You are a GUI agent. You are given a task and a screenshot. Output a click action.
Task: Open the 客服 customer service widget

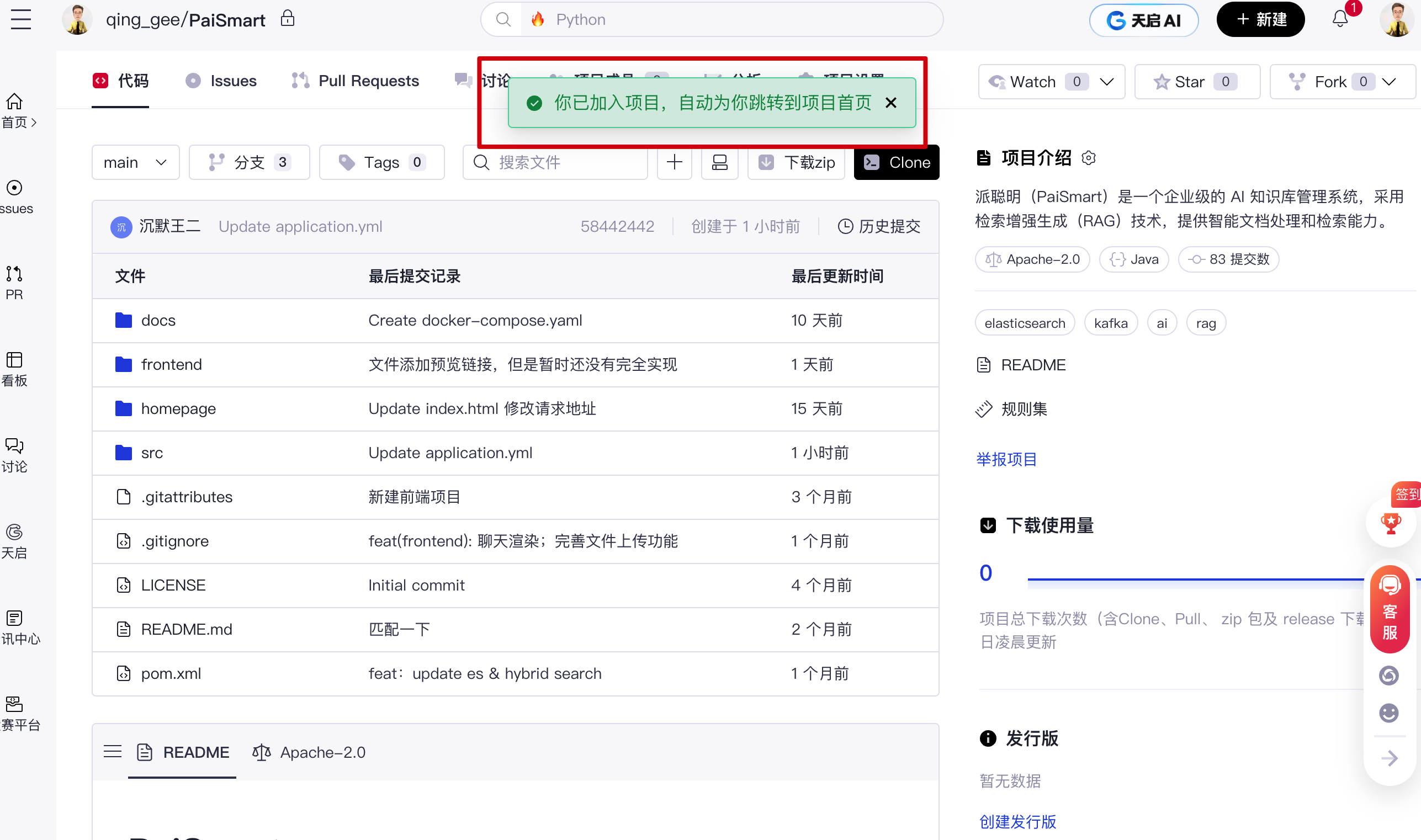coord(1390,610)
